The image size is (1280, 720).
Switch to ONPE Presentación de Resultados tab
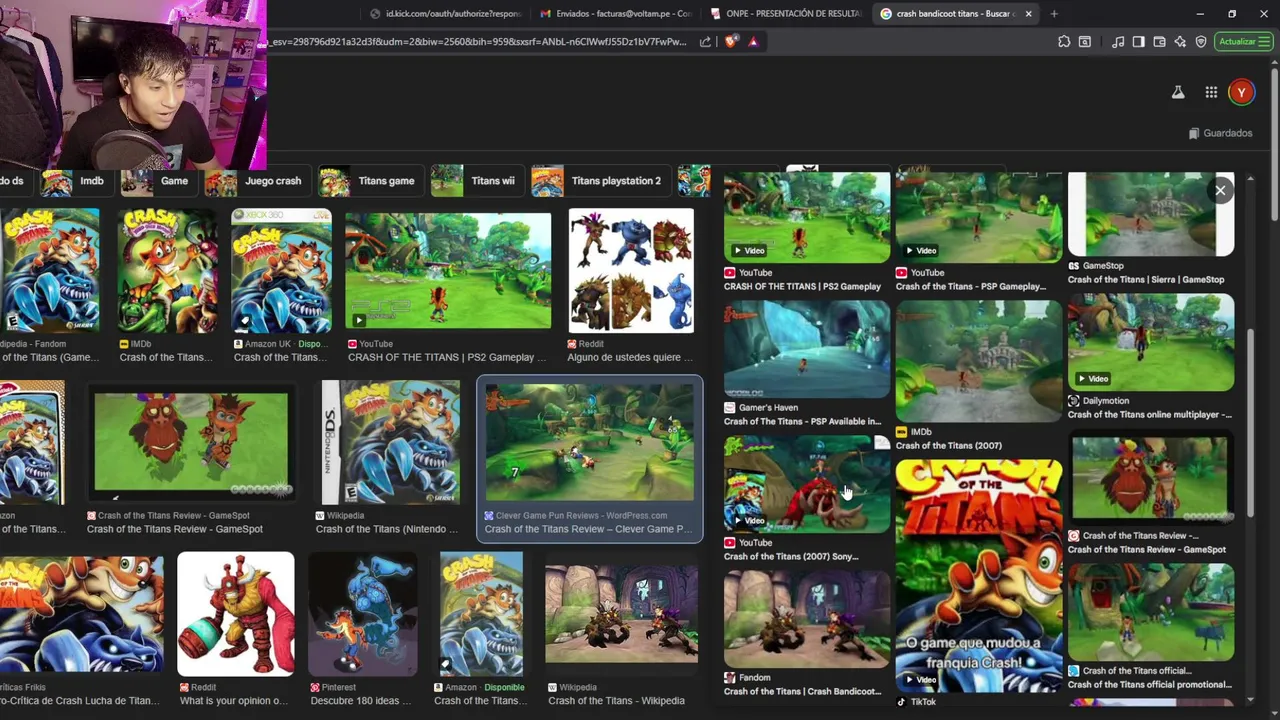click(x=786, y=13)
